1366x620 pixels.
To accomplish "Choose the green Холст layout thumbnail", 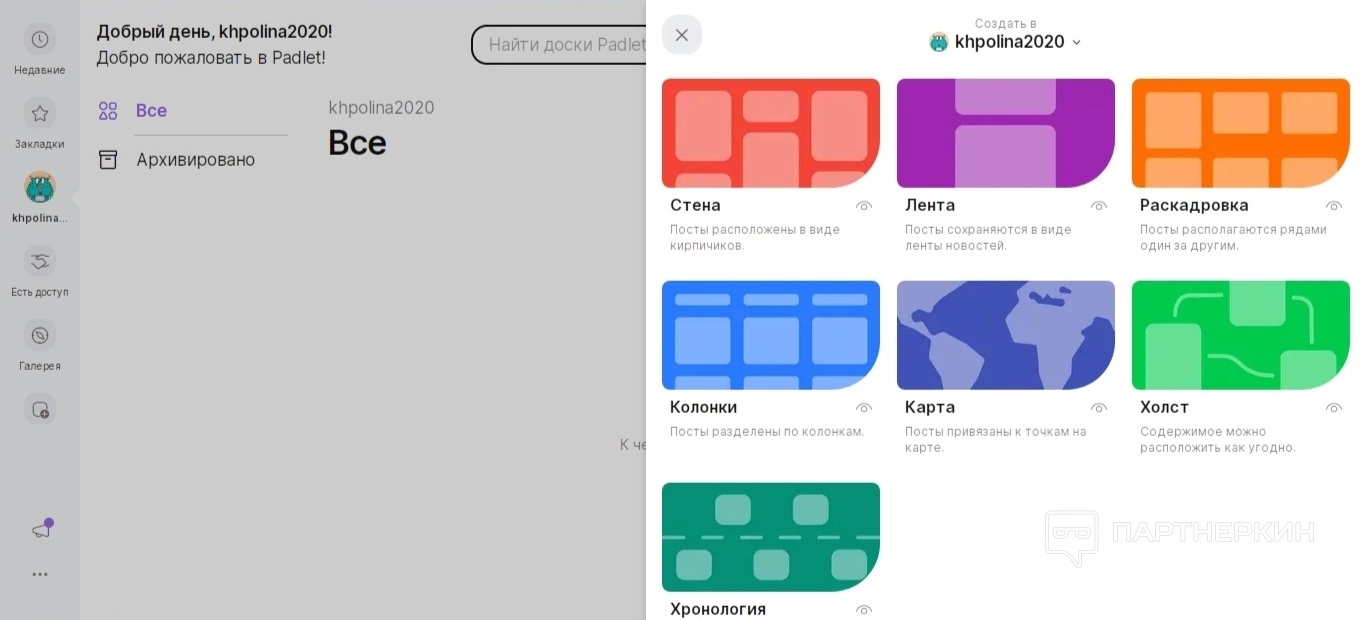I will (x=1241, y=335).
